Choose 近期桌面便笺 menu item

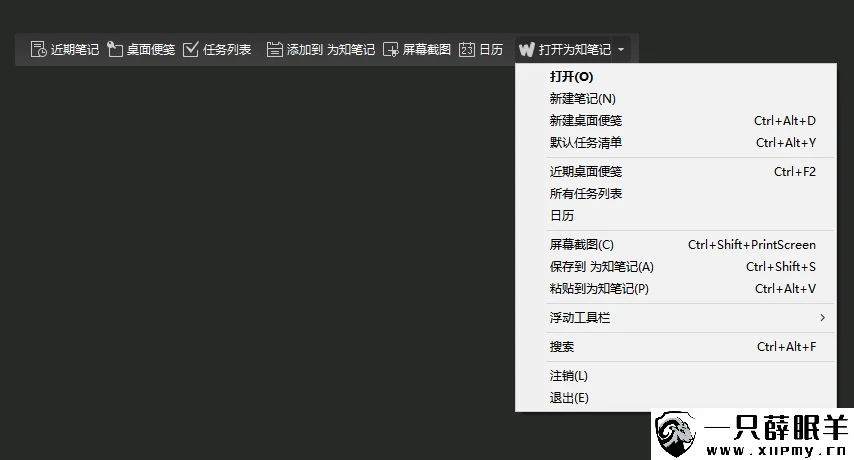pos(676,171)
